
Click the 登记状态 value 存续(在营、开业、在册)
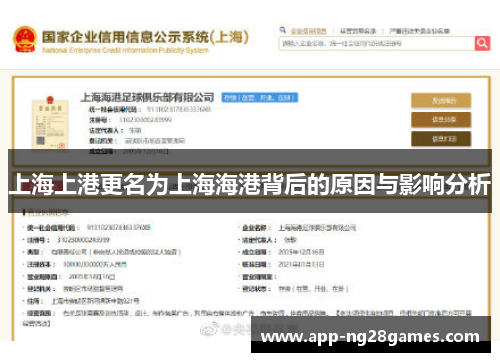(313, 289)
